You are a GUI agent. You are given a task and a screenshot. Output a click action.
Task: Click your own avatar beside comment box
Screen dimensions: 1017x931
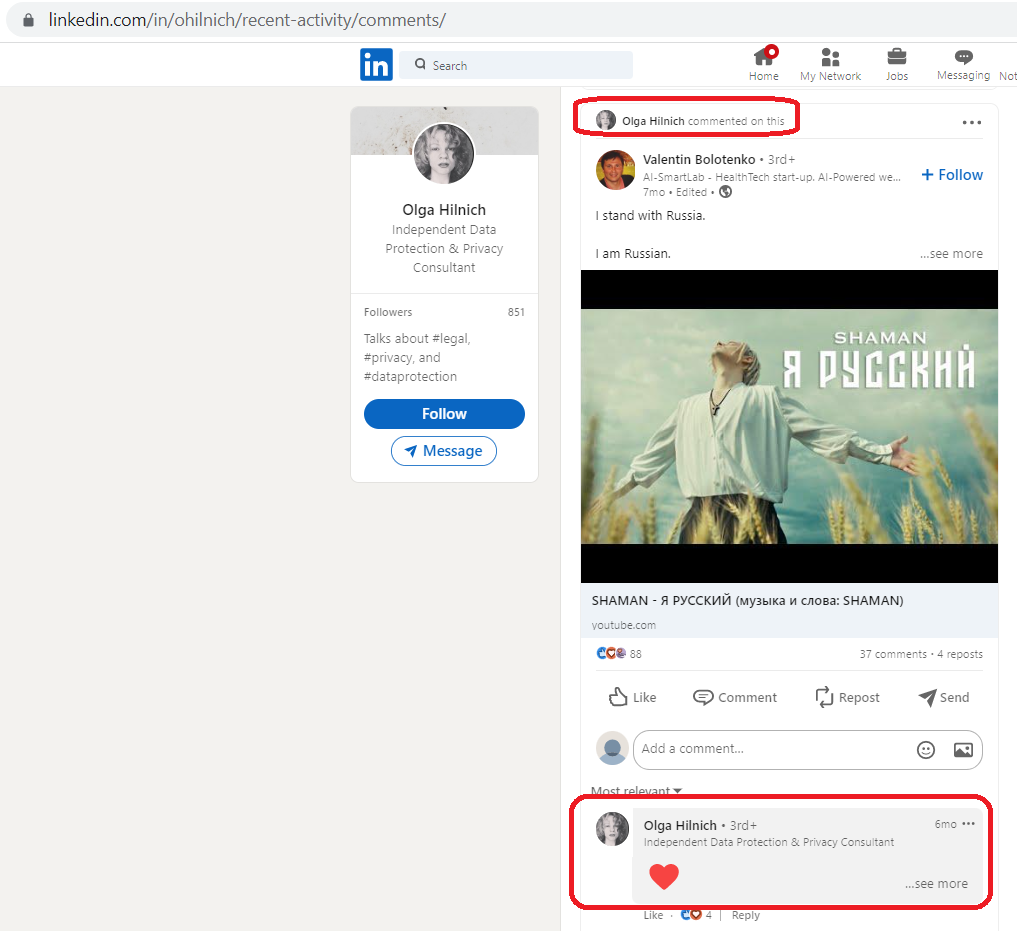(x=612, y=747)
